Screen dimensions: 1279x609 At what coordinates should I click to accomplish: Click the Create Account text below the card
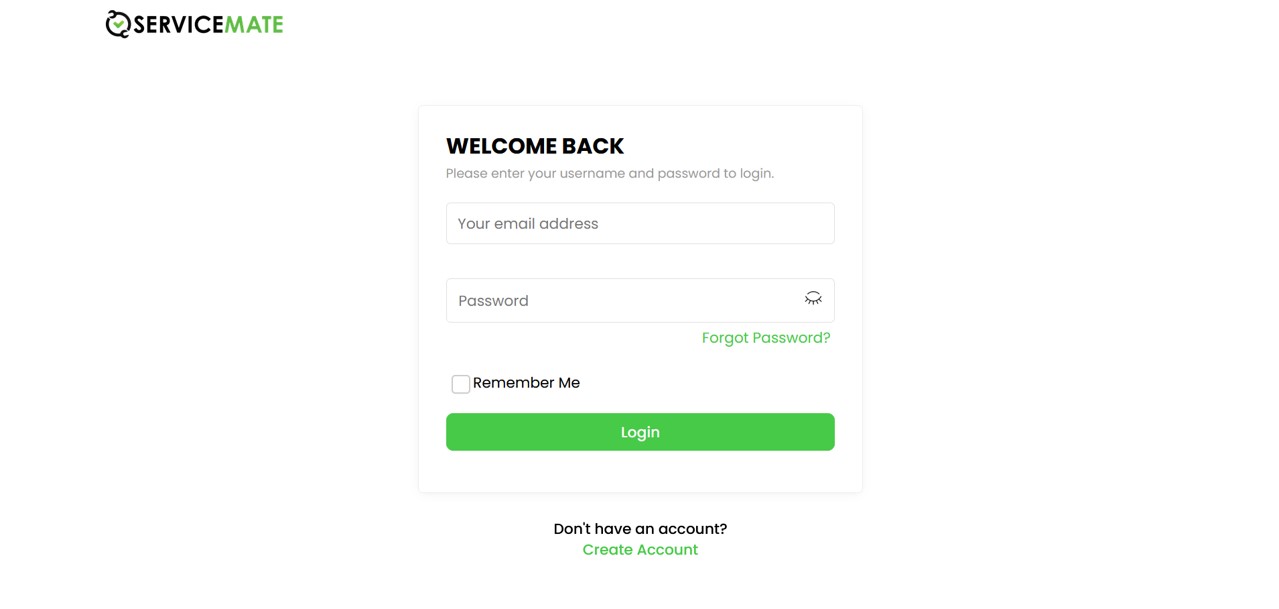tap(639, 549)
